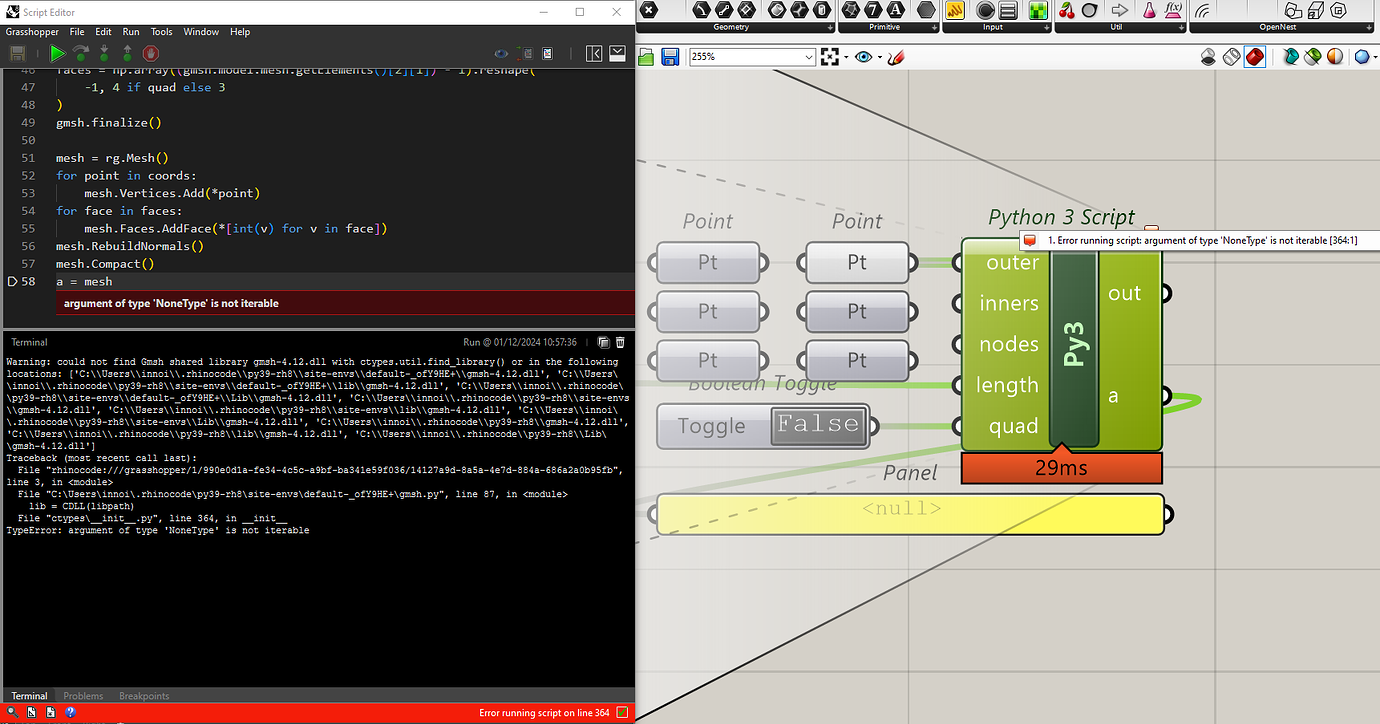Select the f(x) Expression icon in Util group
The height and width of the screenshot is (724, 1380).
(x=1174, y=10)
